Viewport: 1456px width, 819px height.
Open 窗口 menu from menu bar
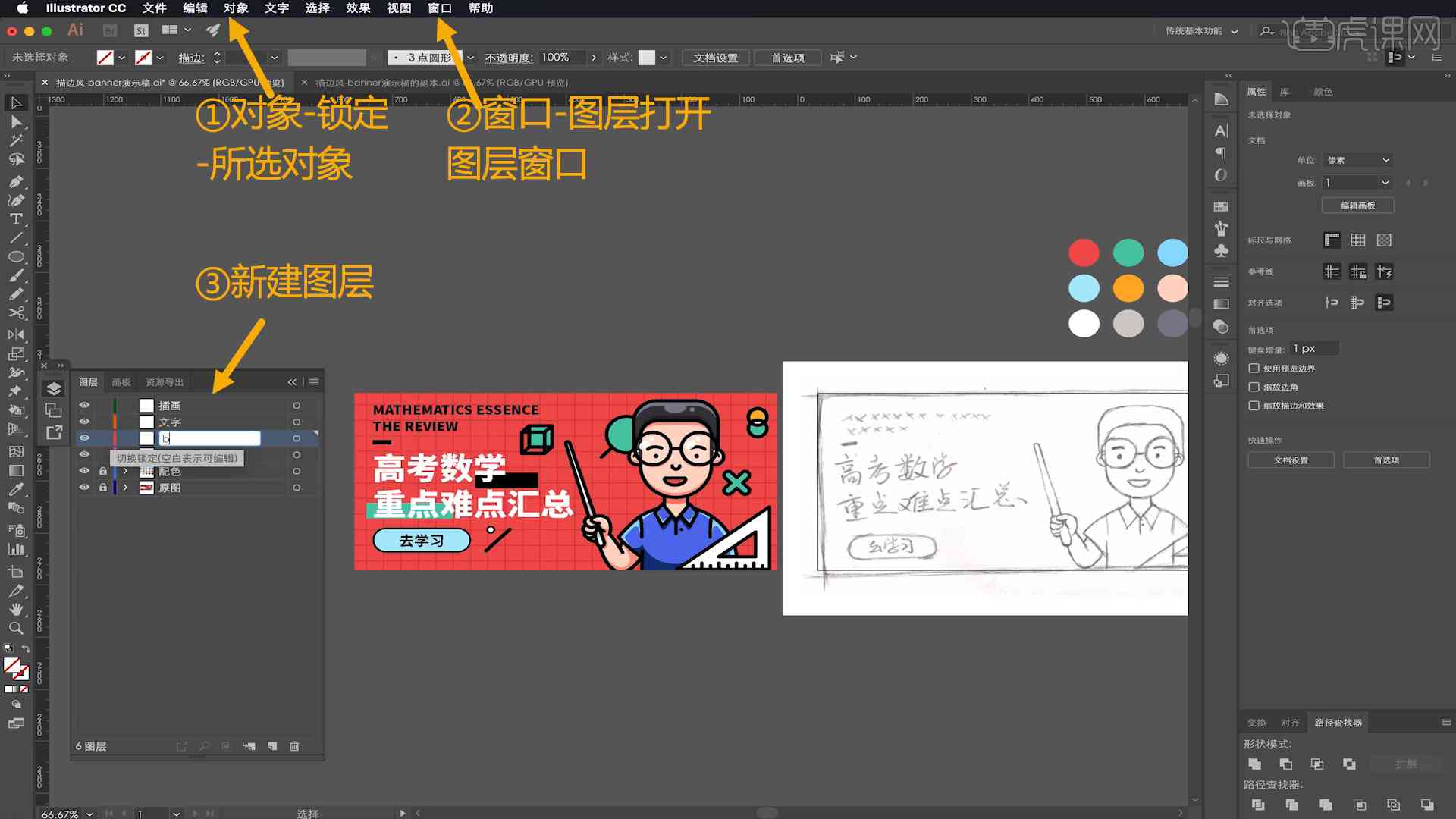point(440,8)
